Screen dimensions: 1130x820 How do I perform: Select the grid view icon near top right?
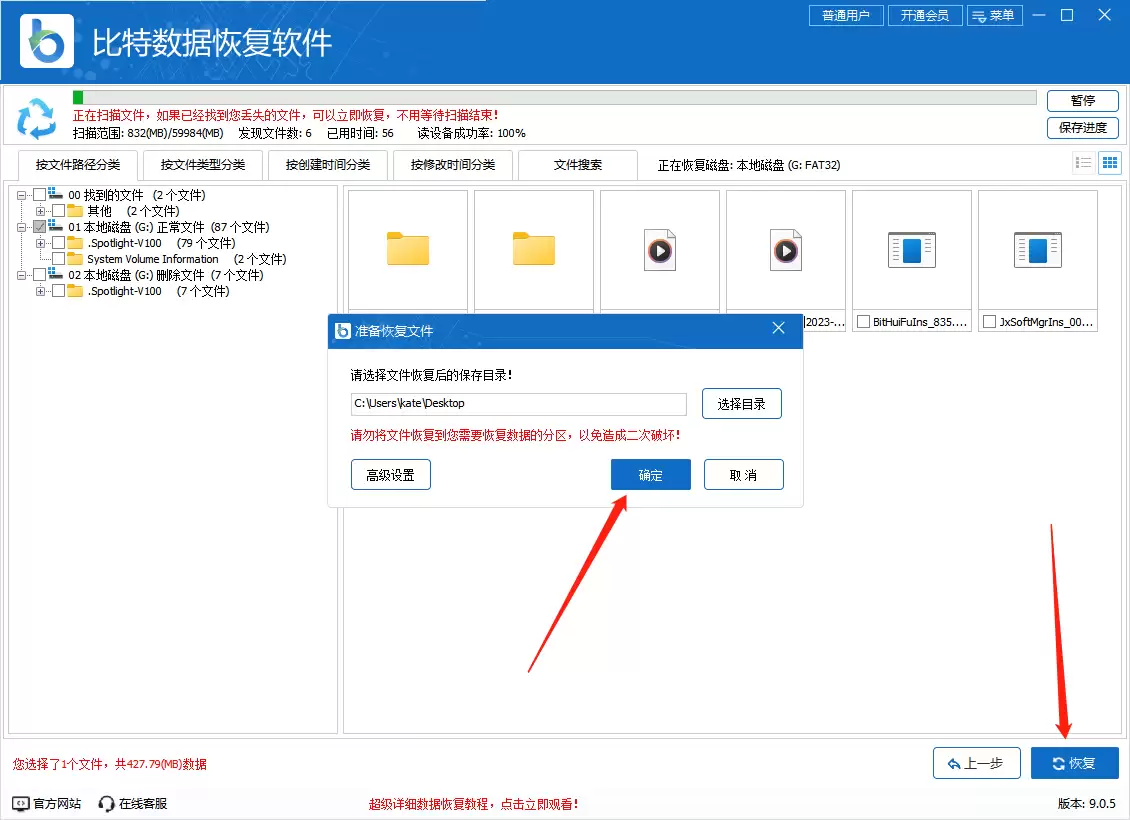[x=1109, y=162]
